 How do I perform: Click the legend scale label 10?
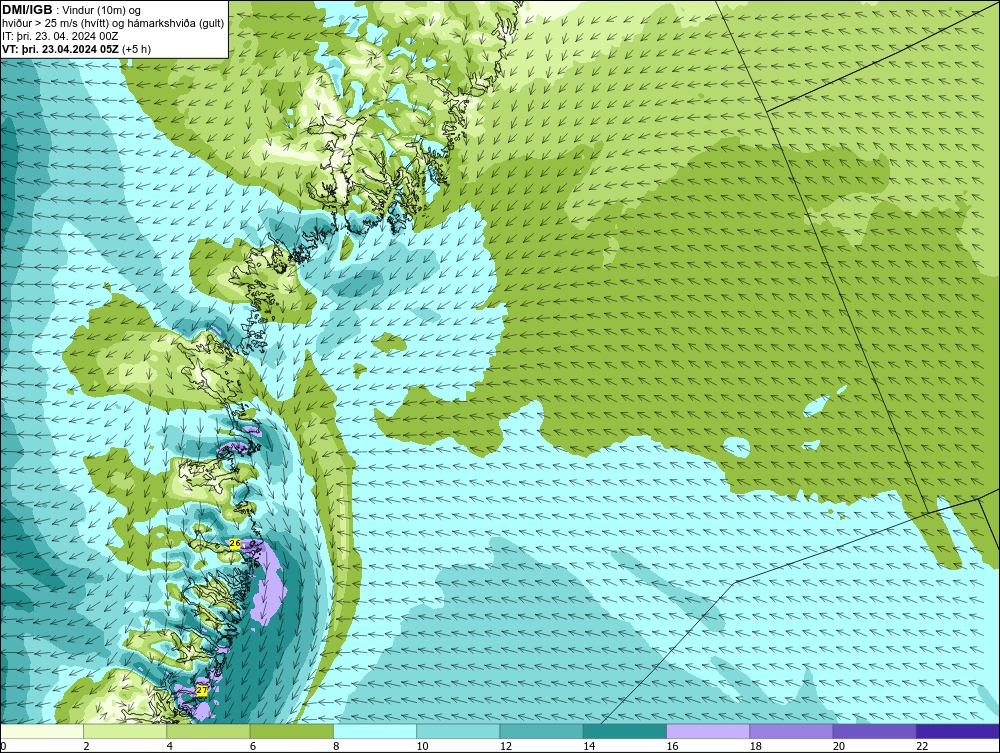coord(422,747)
